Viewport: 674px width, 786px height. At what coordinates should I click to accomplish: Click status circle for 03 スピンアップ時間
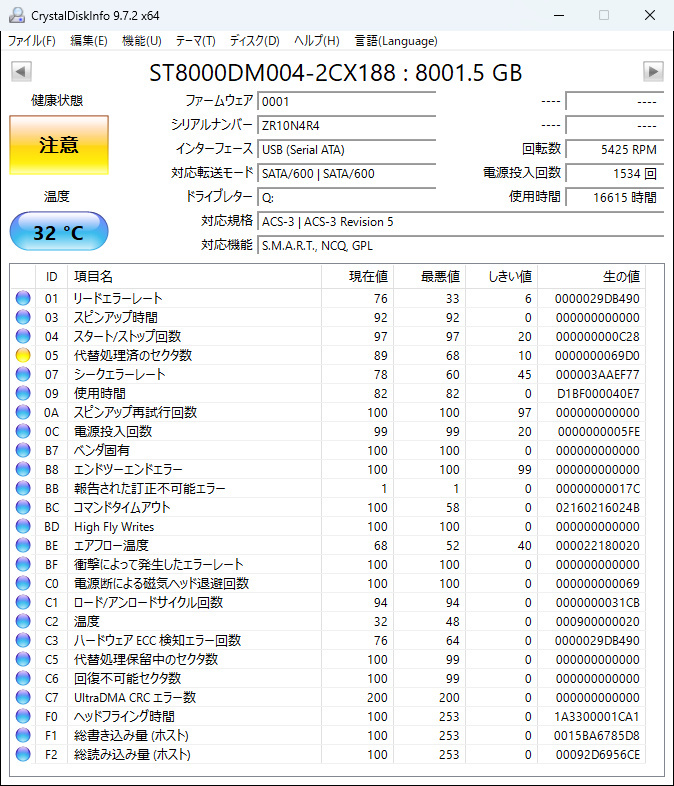[23, 317]
